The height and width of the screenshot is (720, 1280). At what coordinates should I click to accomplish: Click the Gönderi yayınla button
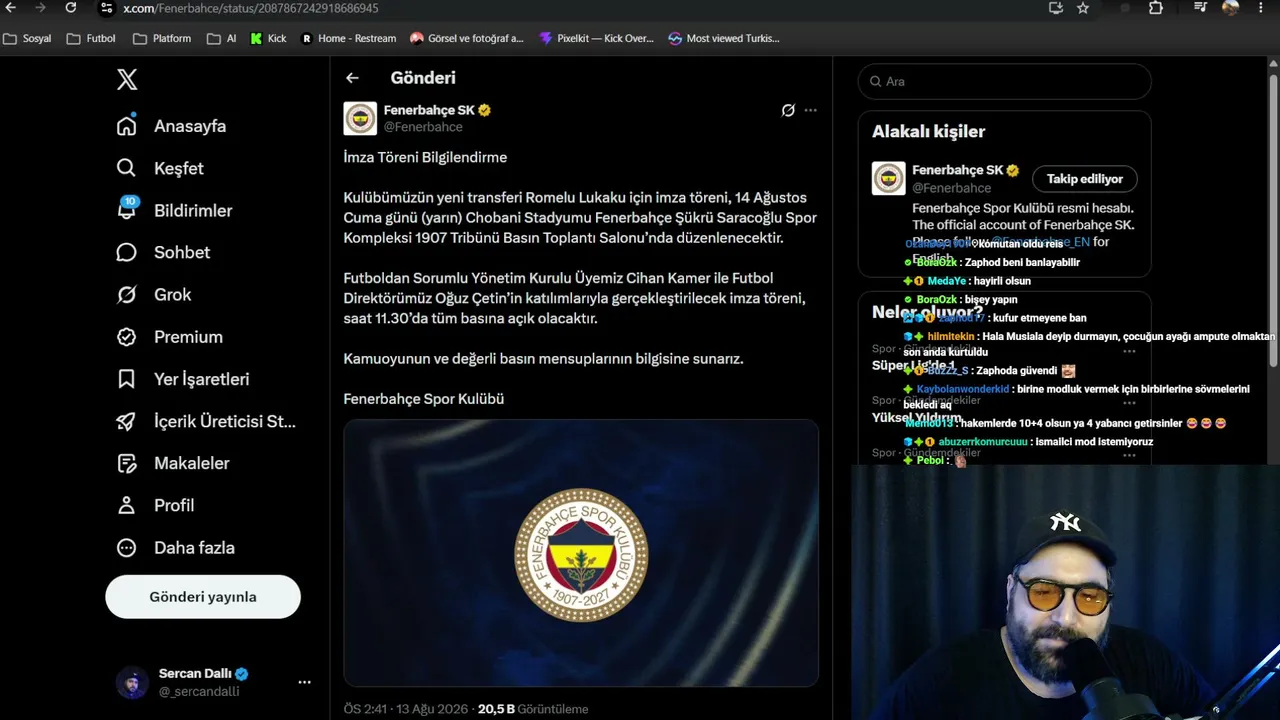(203, 597)
